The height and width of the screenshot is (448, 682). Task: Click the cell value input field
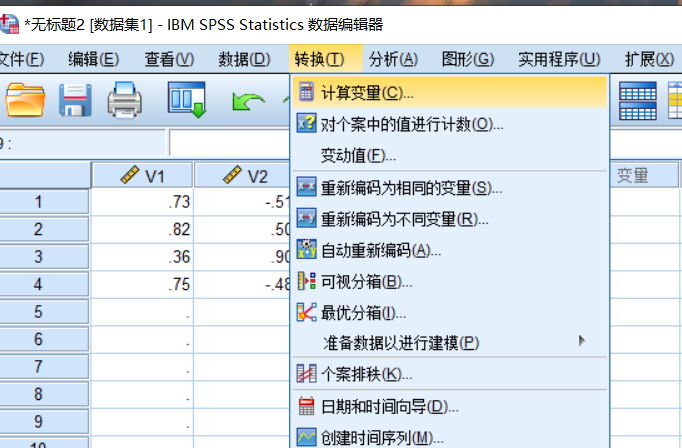(229, 142)
